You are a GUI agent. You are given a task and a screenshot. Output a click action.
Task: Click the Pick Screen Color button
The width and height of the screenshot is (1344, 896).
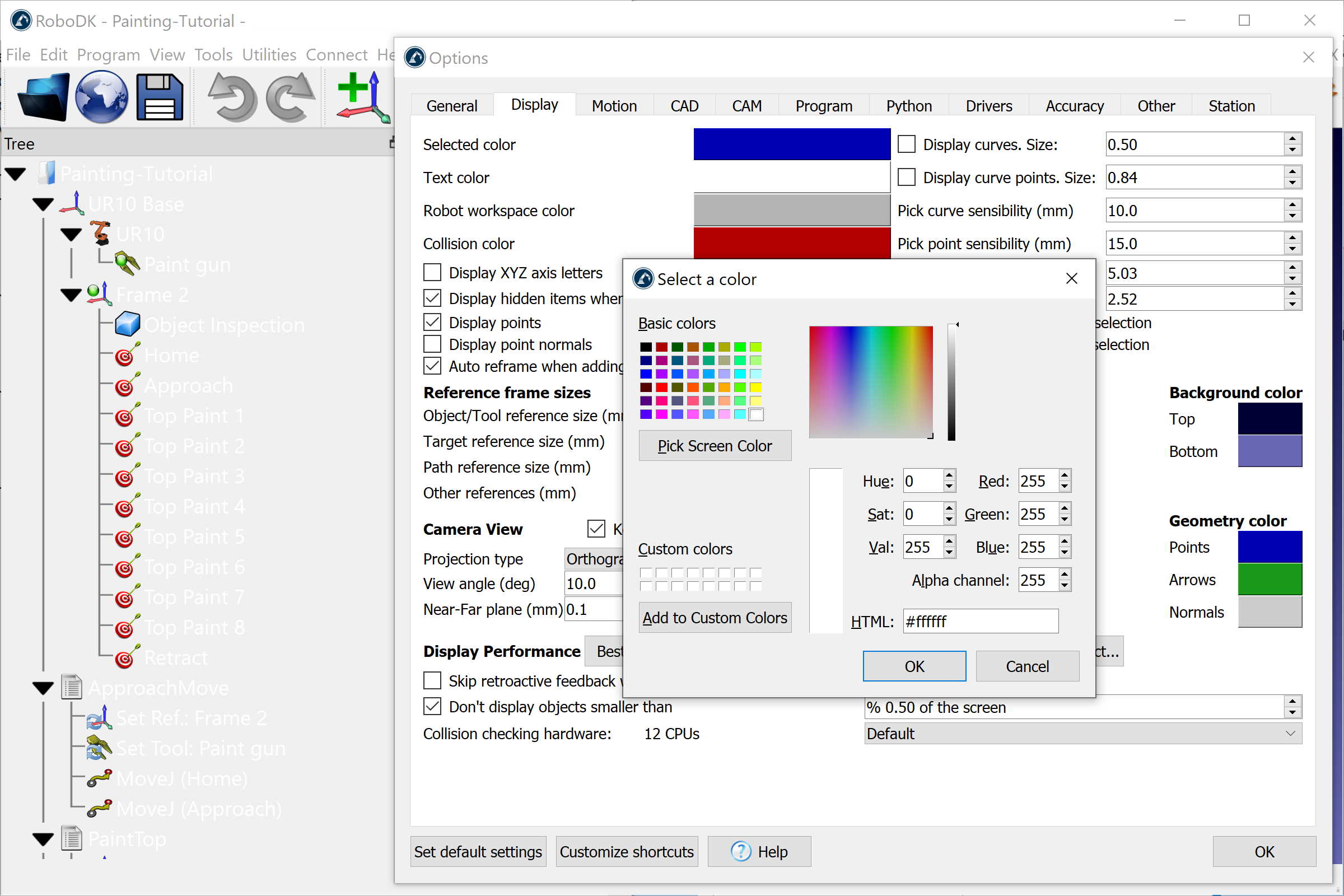[x=715, y=446]
